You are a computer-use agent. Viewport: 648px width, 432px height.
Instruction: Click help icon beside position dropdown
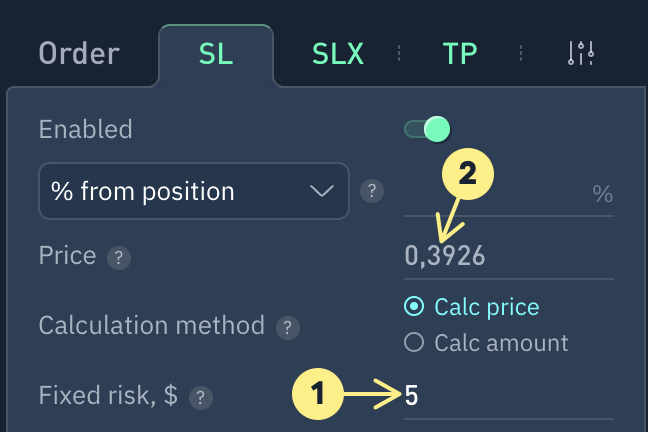[372, 190]
